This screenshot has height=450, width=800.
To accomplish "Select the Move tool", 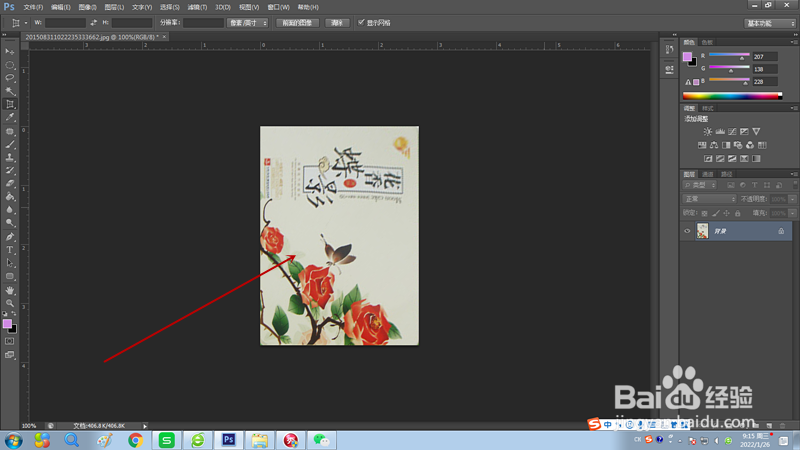I will 10,52.
